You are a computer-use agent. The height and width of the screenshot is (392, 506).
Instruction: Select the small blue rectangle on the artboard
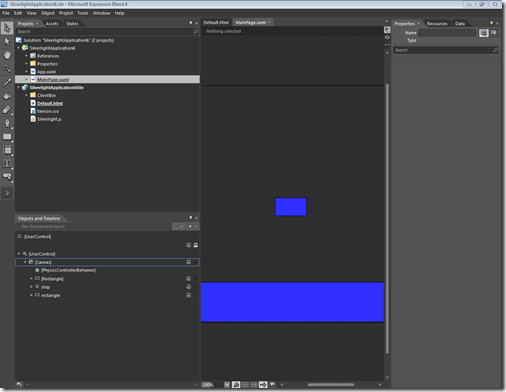point(291,207)
